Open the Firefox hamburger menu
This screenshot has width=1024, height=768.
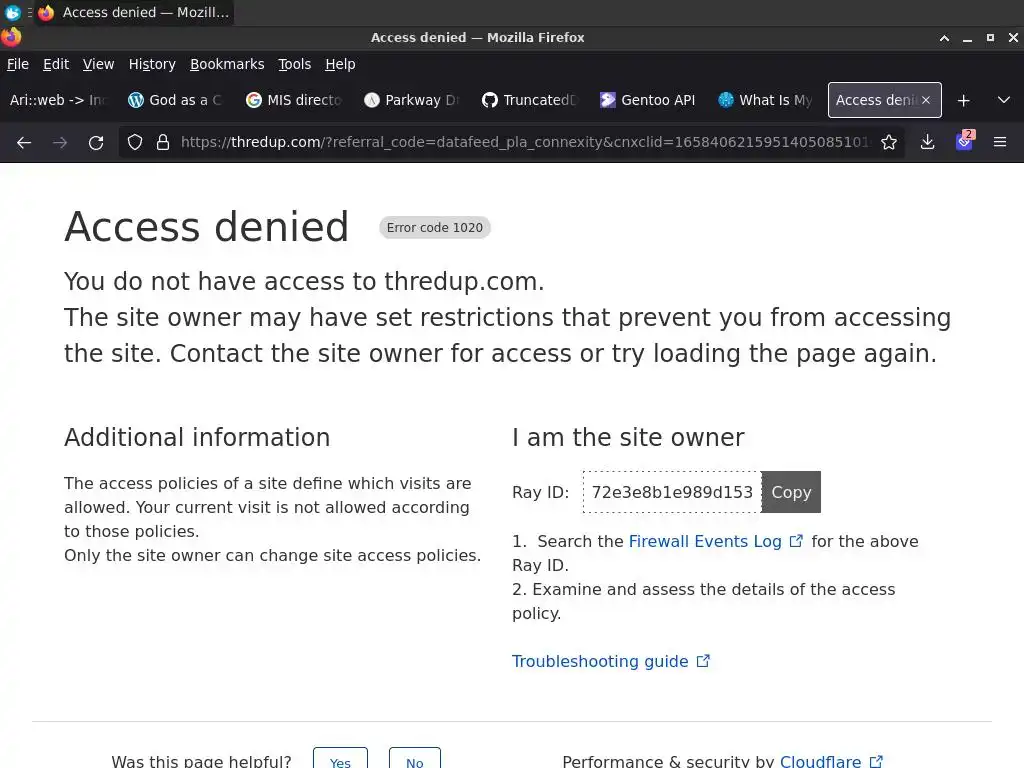pos(1000,142)
